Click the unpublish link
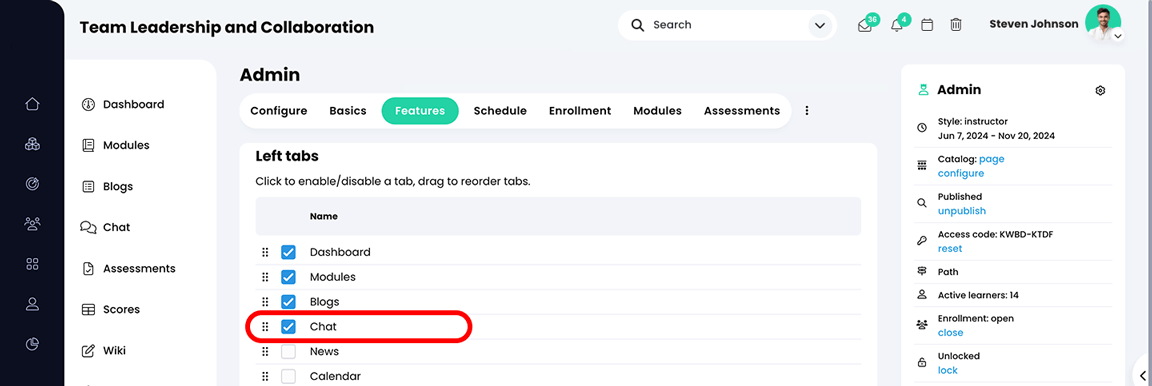The width and height of the screenshot is (1152, 386). [962, 211]
